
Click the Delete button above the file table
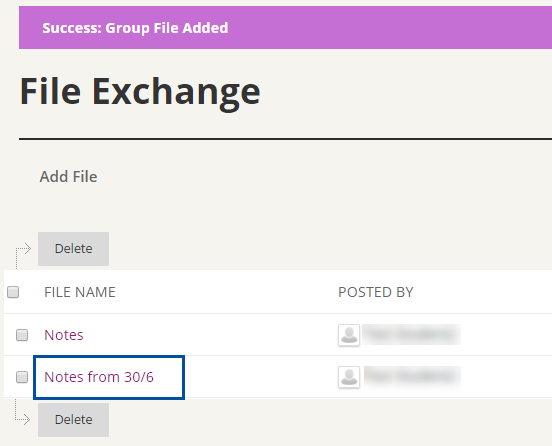coord(73,249)
